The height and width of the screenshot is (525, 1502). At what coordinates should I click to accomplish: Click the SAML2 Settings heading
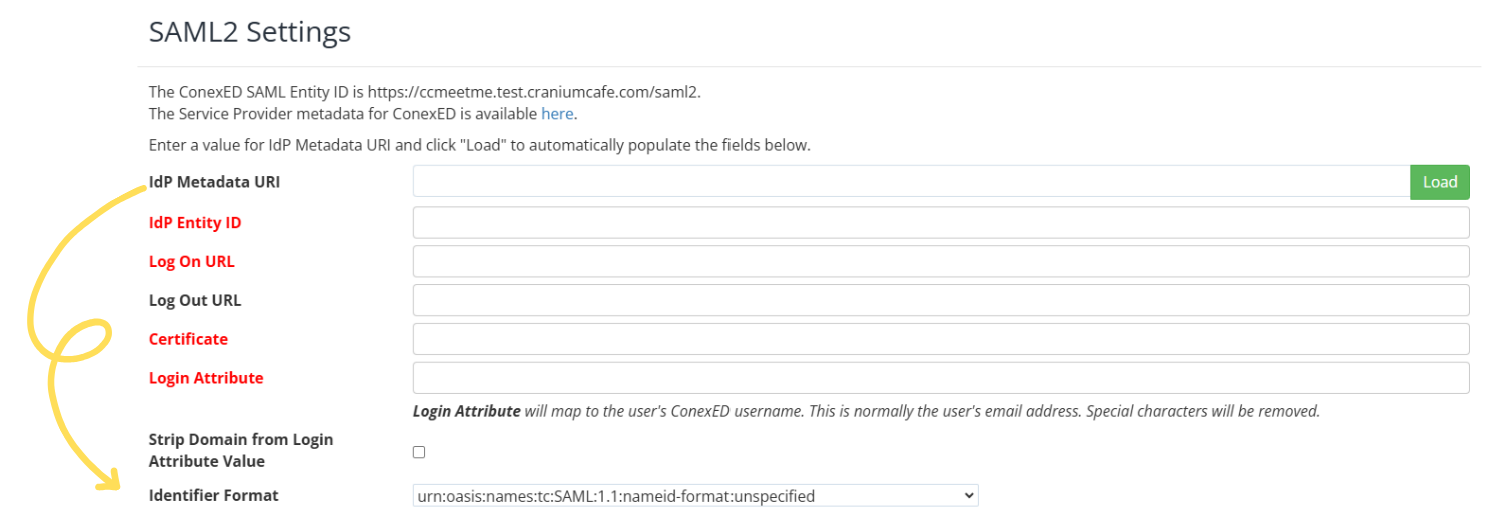pyautogui.click(x=250, y=32)
